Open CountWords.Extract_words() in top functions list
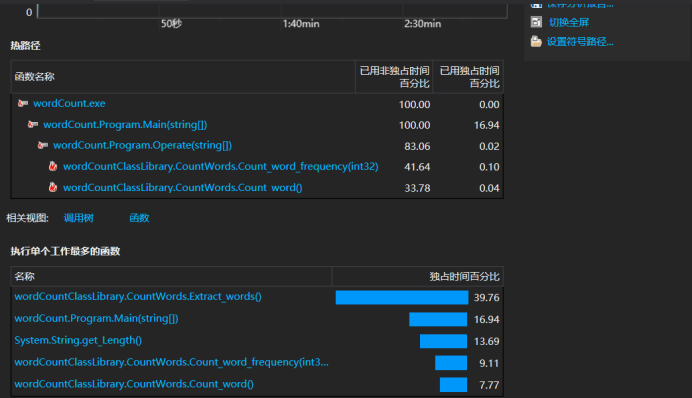The height and width of the screenshot is (398, 692). coord(138,297)
